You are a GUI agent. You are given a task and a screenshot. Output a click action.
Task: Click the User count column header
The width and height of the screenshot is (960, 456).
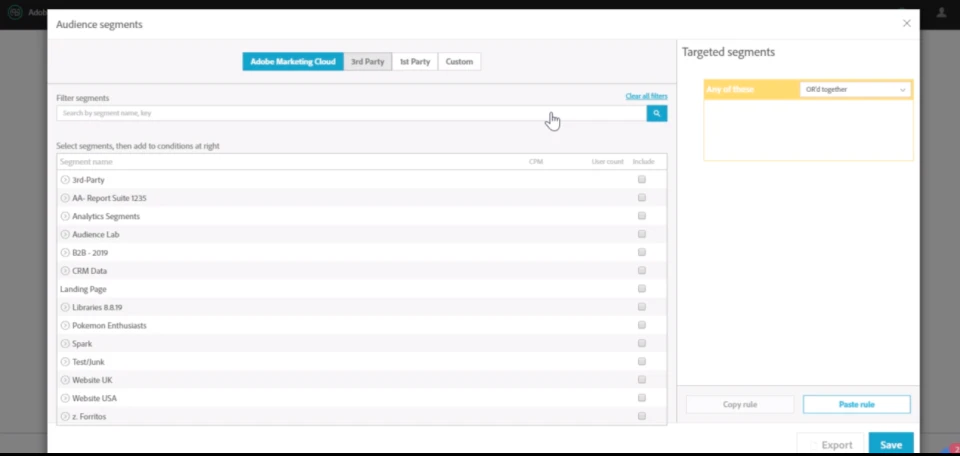[x=607, y=162]
